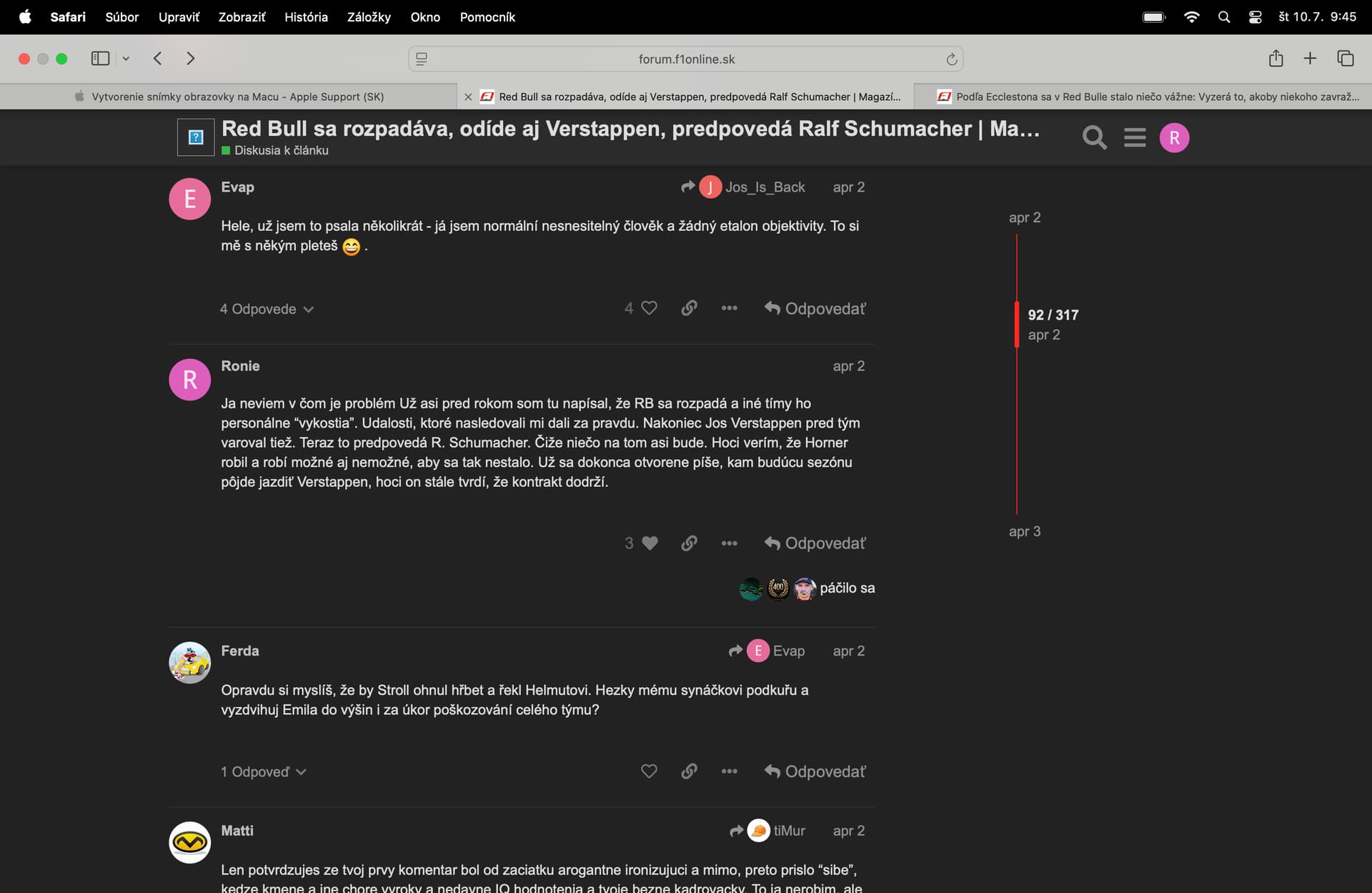Click the forum logo icon beside the title
1372x893 pixels.
pos(196,137)
